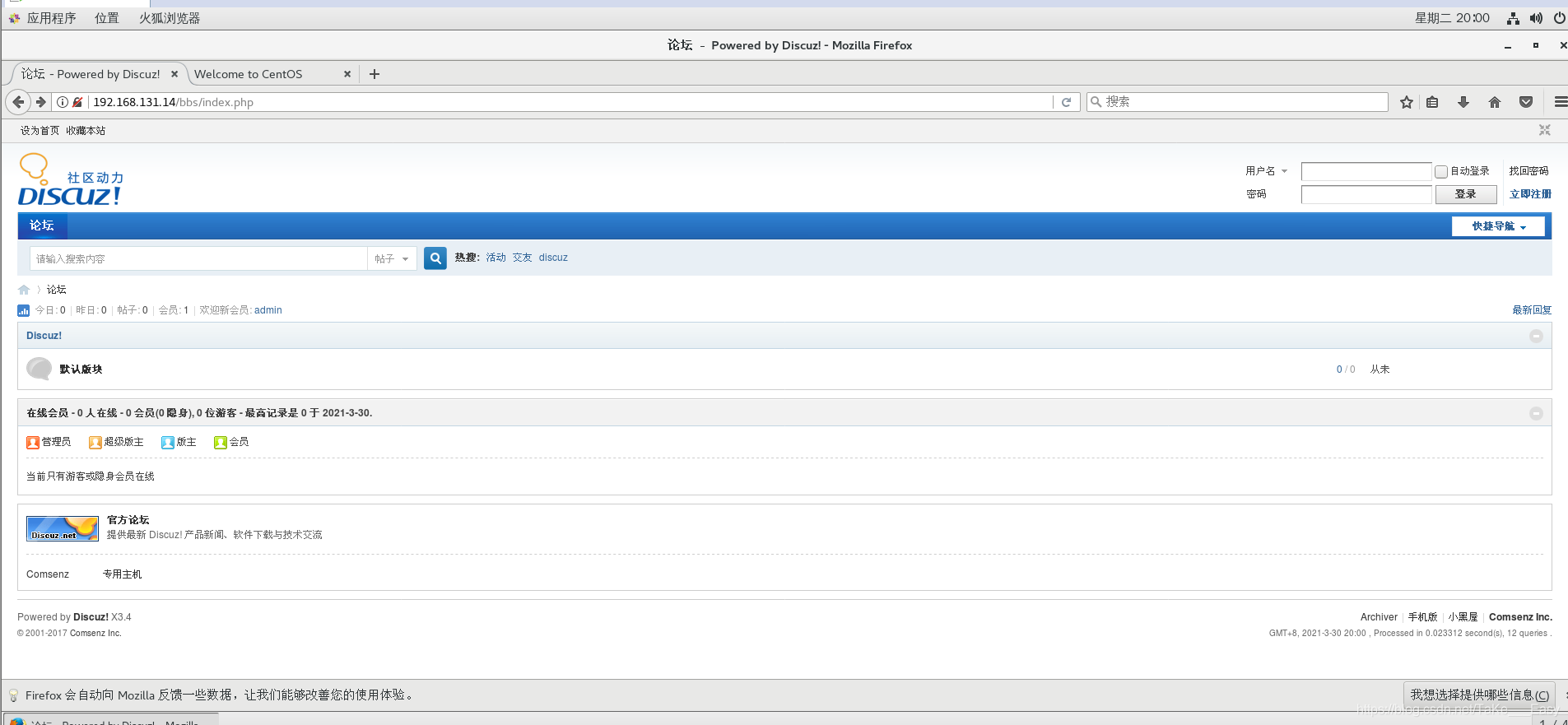Viewport: 1568px width, 725px height.
Task: Close the header toolbar toggle icon
Action: pyautogui.click(x=1545, y=130)
